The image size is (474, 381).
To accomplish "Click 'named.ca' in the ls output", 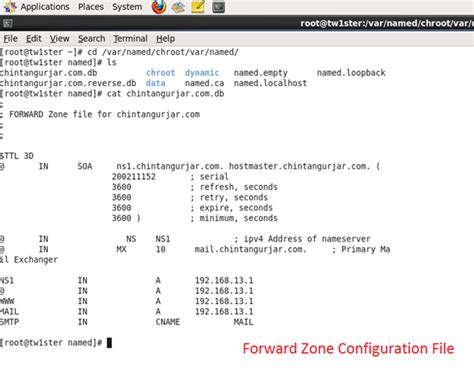I will click(204, 83).
